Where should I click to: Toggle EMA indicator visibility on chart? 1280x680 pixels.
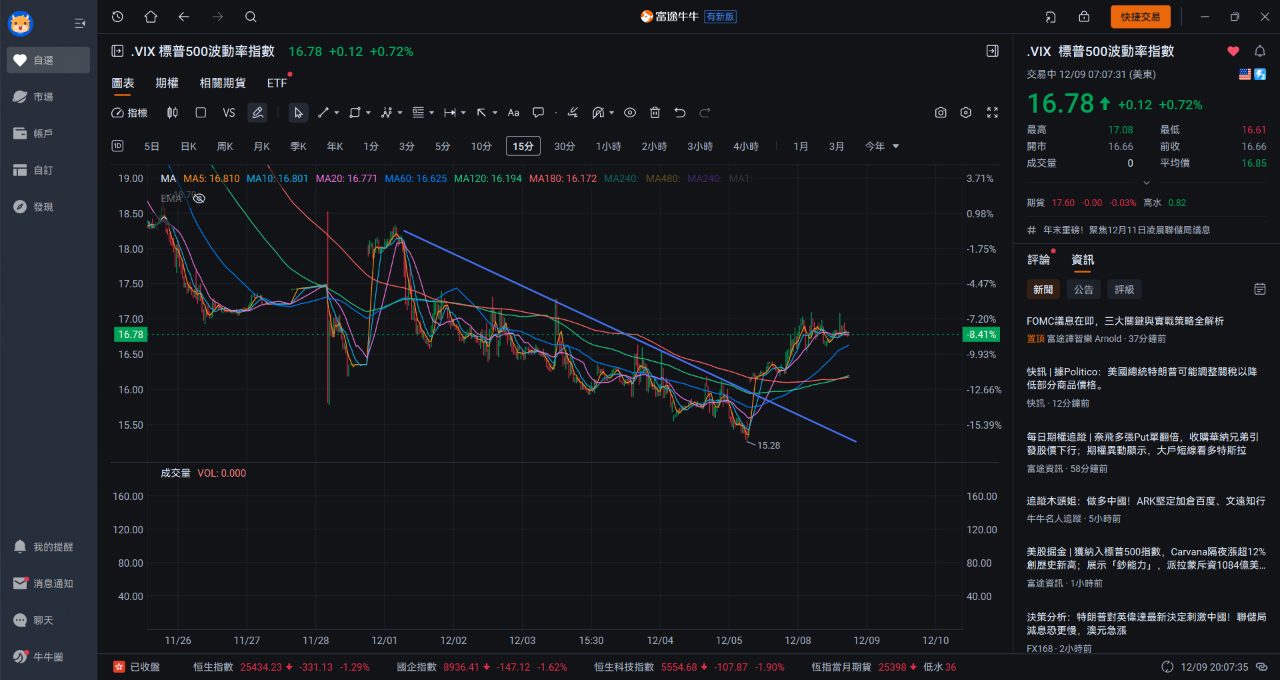tap(199, 199)
